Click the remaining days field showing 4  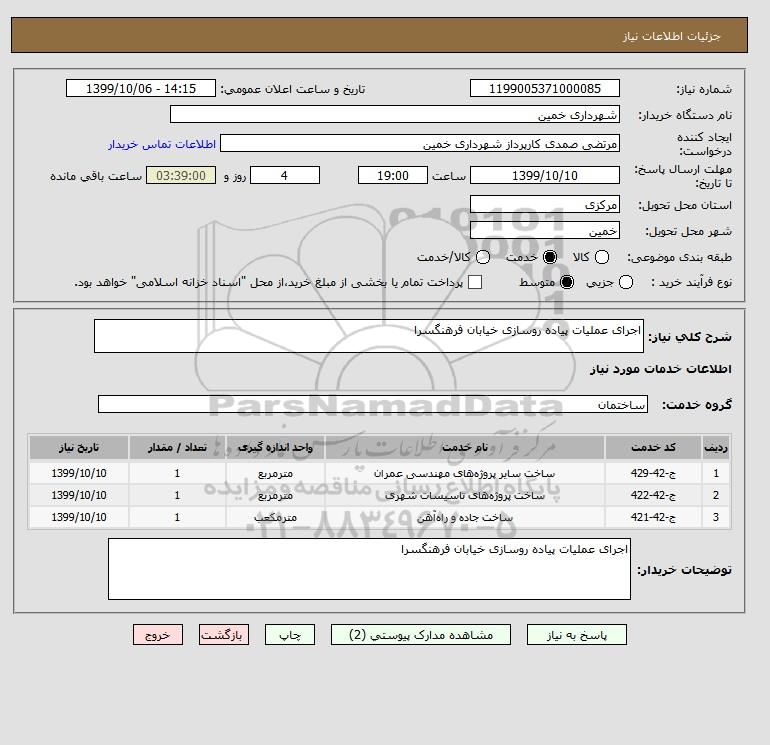click(x=285, y=175)
